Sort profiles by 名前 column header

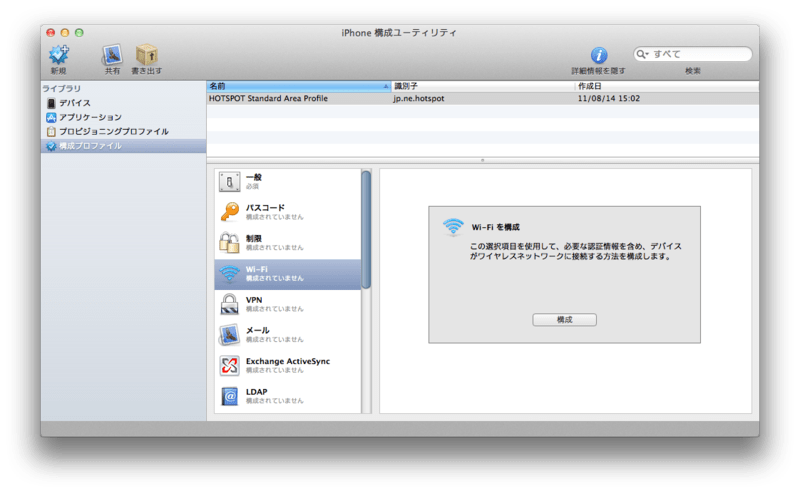point(297,86)
